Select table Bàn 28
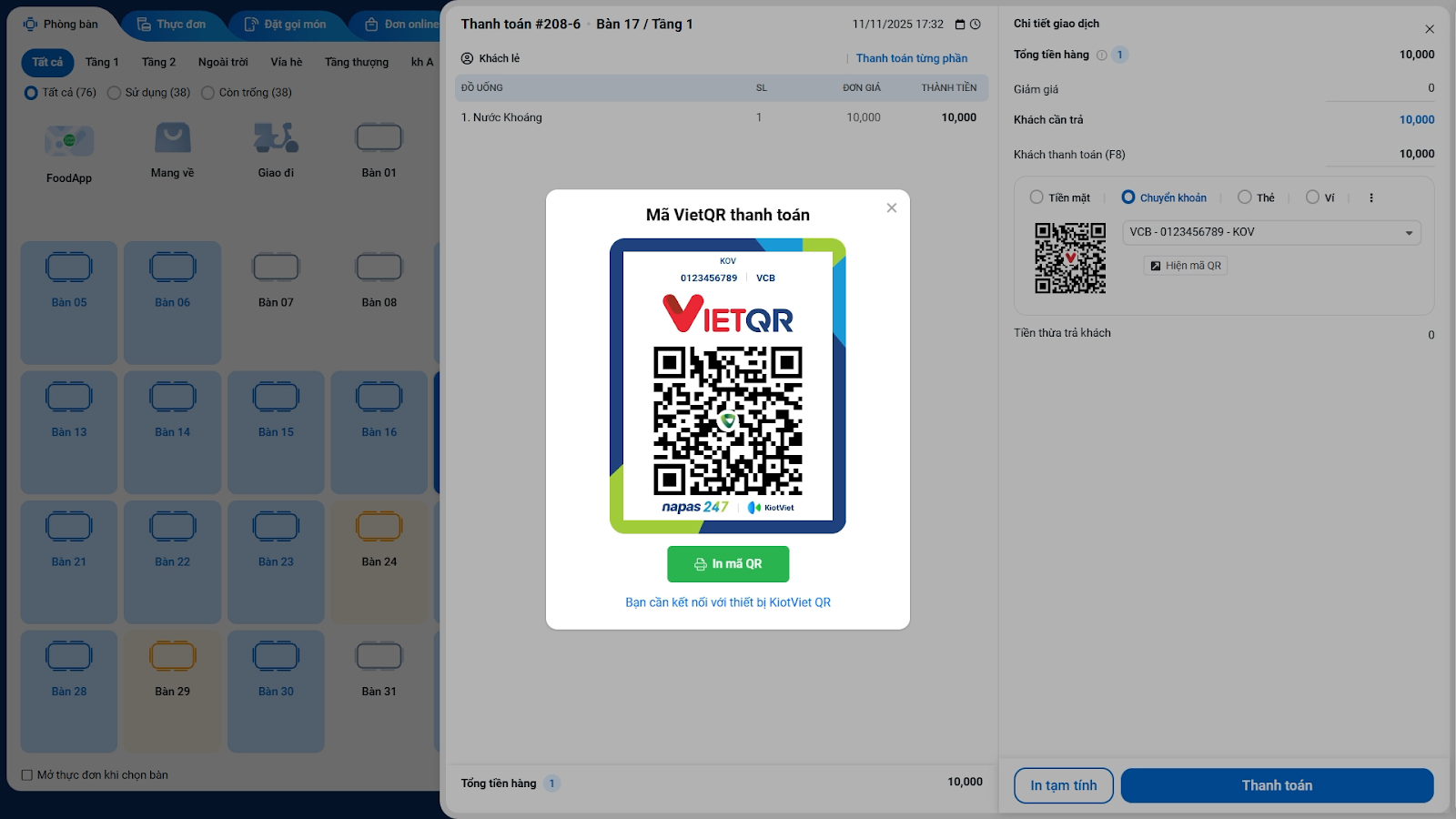The width and height of the screenshot is (1456, 819). (69, 692)
